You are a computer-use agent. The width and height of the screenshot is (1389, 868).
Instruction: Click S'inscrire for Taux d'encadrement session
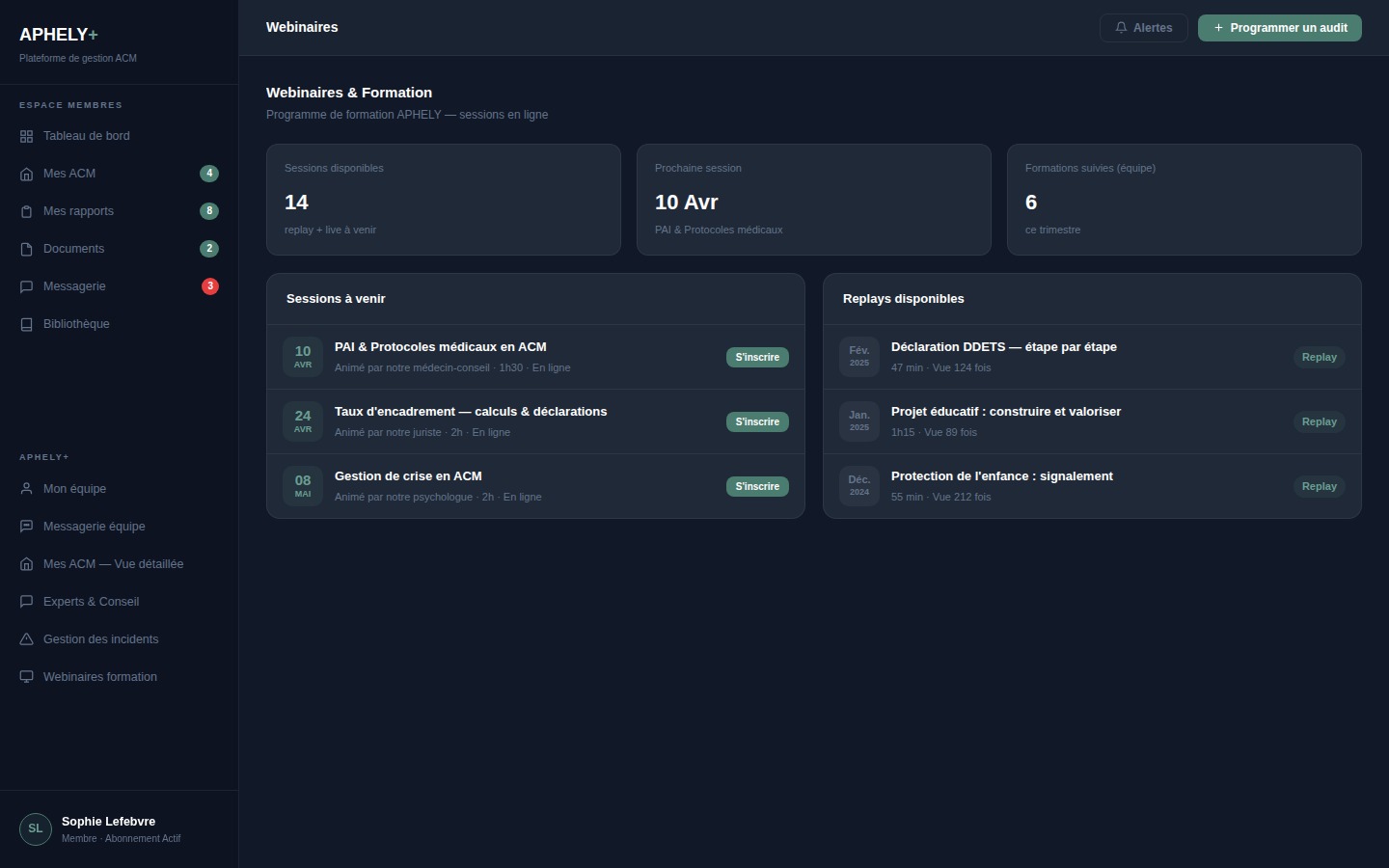[x=757, y=421]
